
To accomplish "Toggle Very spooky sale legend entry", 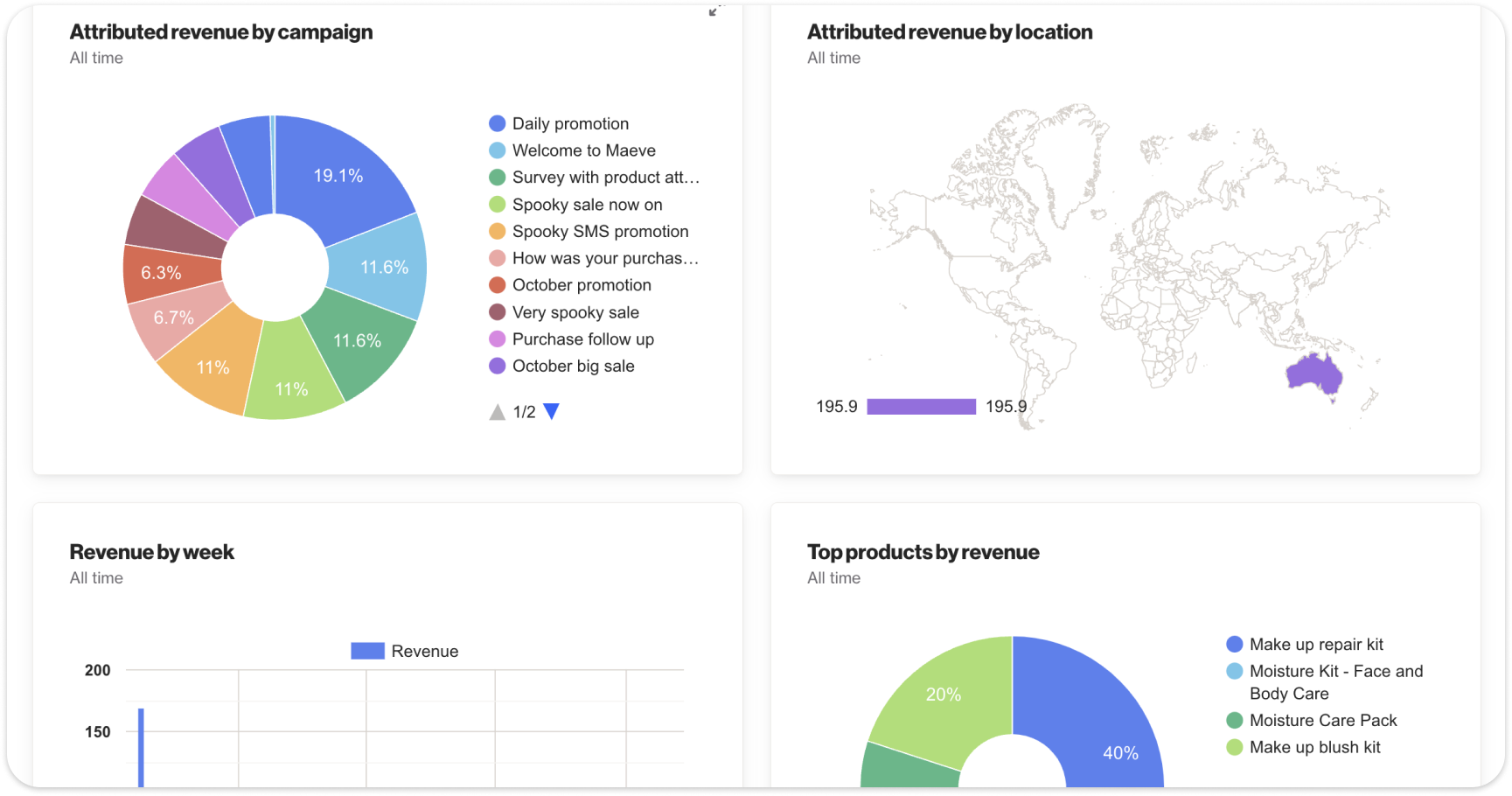I will 564,312.
